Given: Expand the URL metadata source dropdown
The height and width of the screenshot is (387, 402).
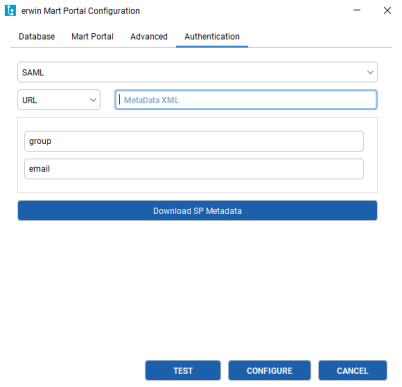Looking at the screenshot, I should click(x=59, y=100).
